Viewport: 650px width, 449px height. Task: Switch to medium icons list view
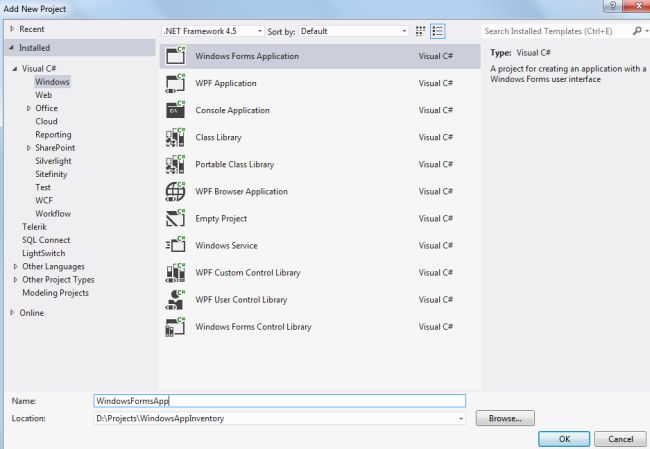(x=438, y=31)
